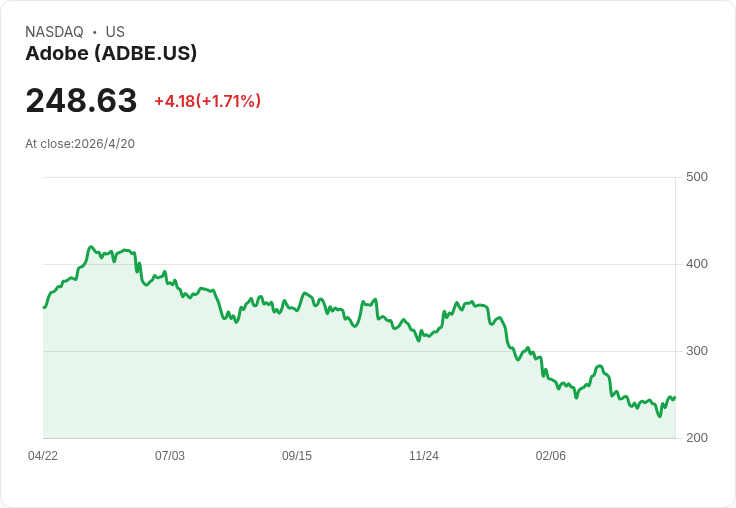Click the At close:2026/4/20 timestamp
This screenshot has height=508, width=736.
(x=80, y=143)
